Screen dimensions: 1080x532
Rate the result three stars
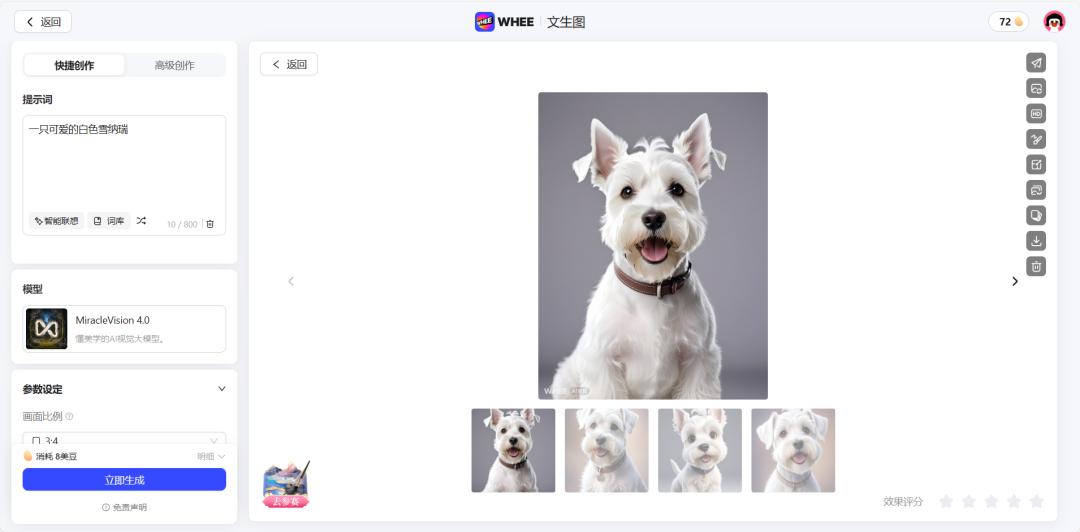991,501
